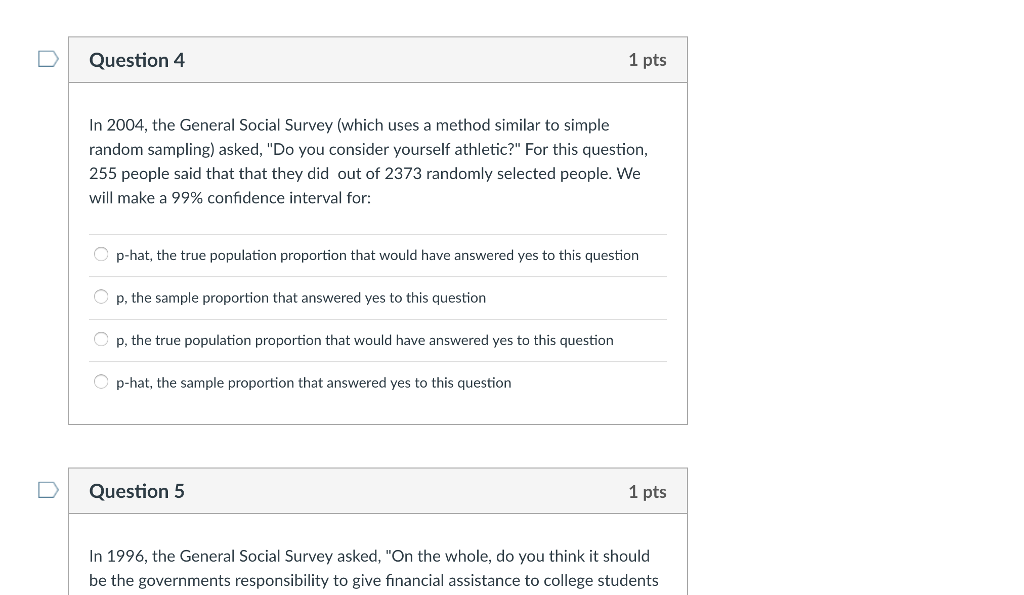Click the second answer's text label

300,297
